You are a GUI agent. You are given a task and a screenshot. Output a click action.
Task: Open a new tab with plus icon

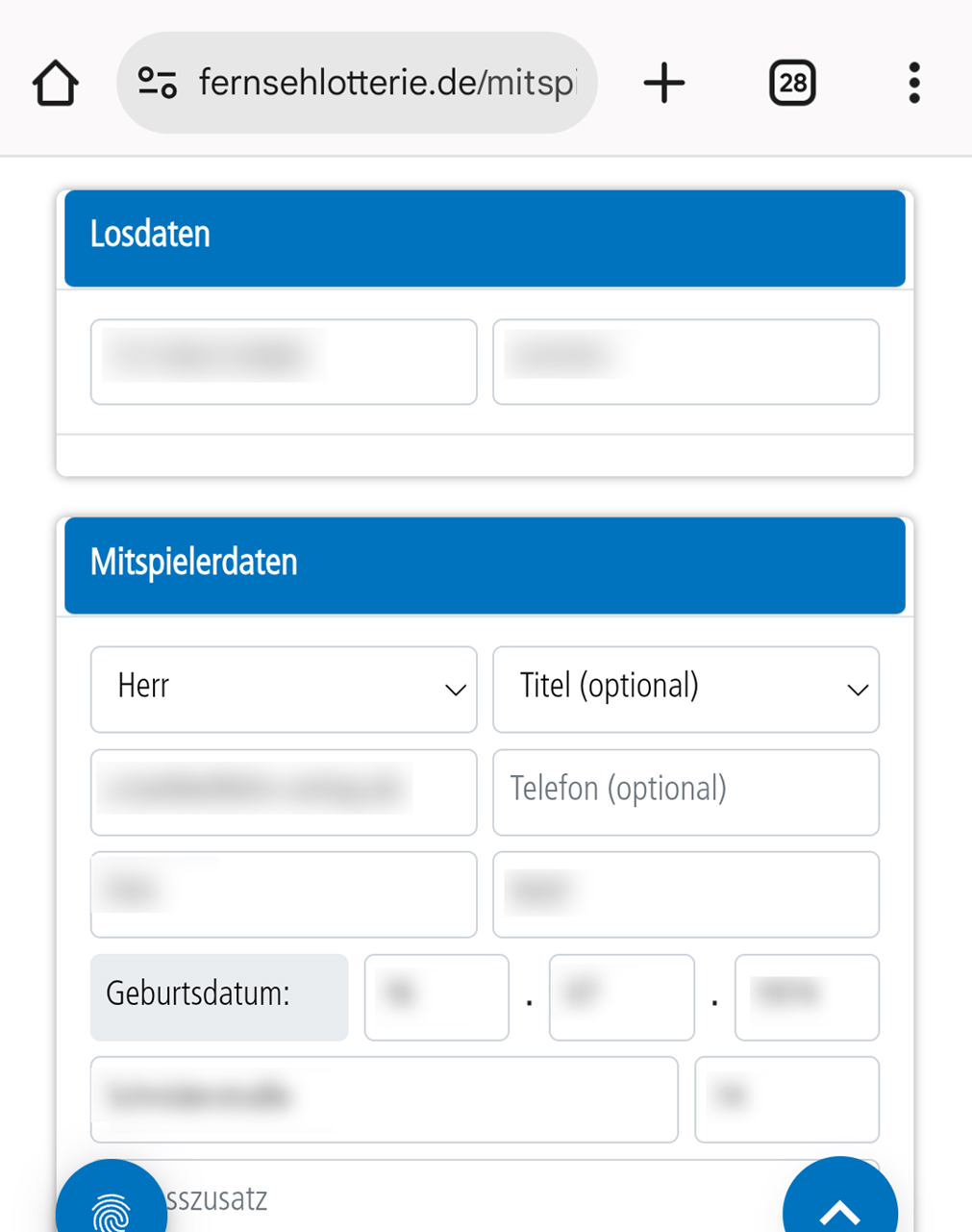[x=664, y=83]
